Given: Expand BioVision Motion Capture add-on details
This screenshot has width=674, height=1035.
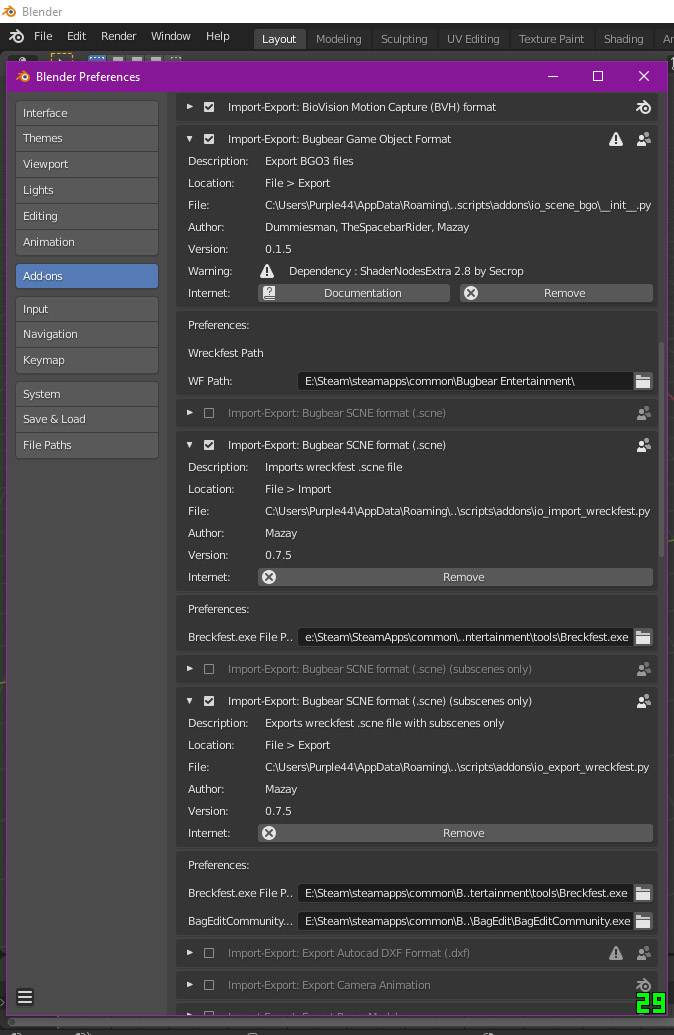Looking at the screenshot, I should pyautogui.click(x=189, y=107).
